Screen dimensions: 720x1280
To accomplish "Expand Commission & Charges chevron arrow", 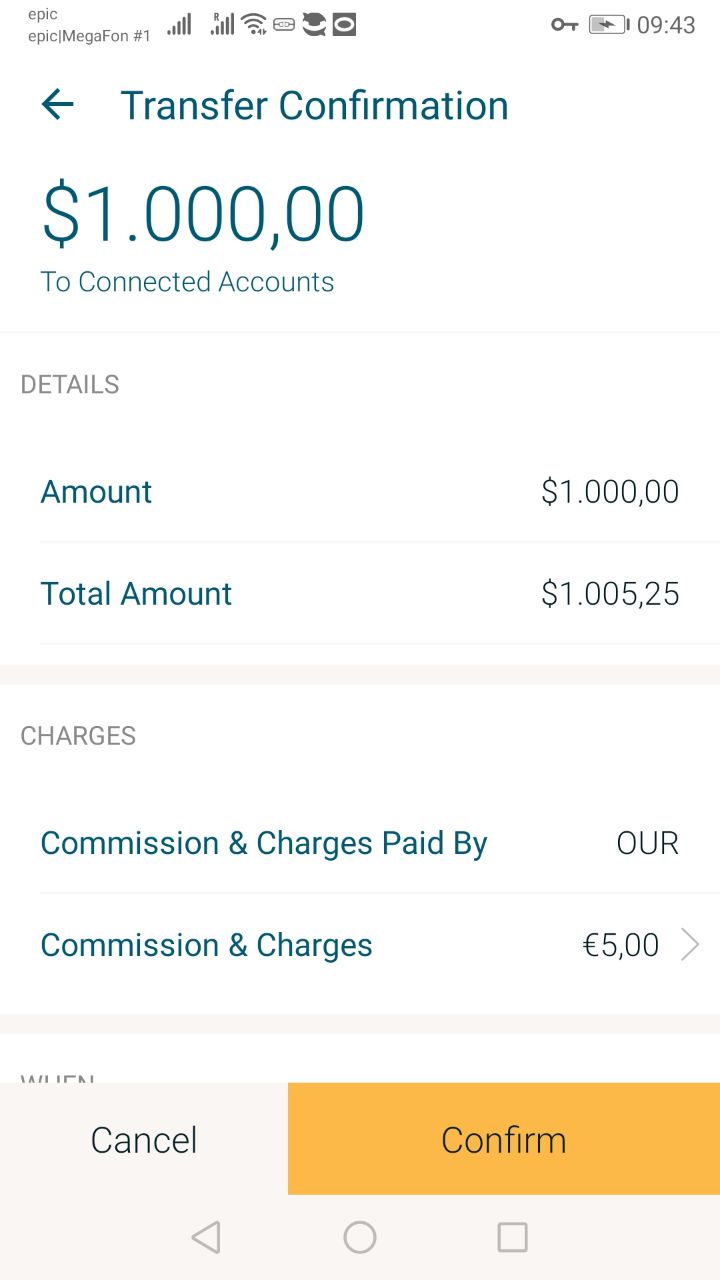I will pos(690,944).
